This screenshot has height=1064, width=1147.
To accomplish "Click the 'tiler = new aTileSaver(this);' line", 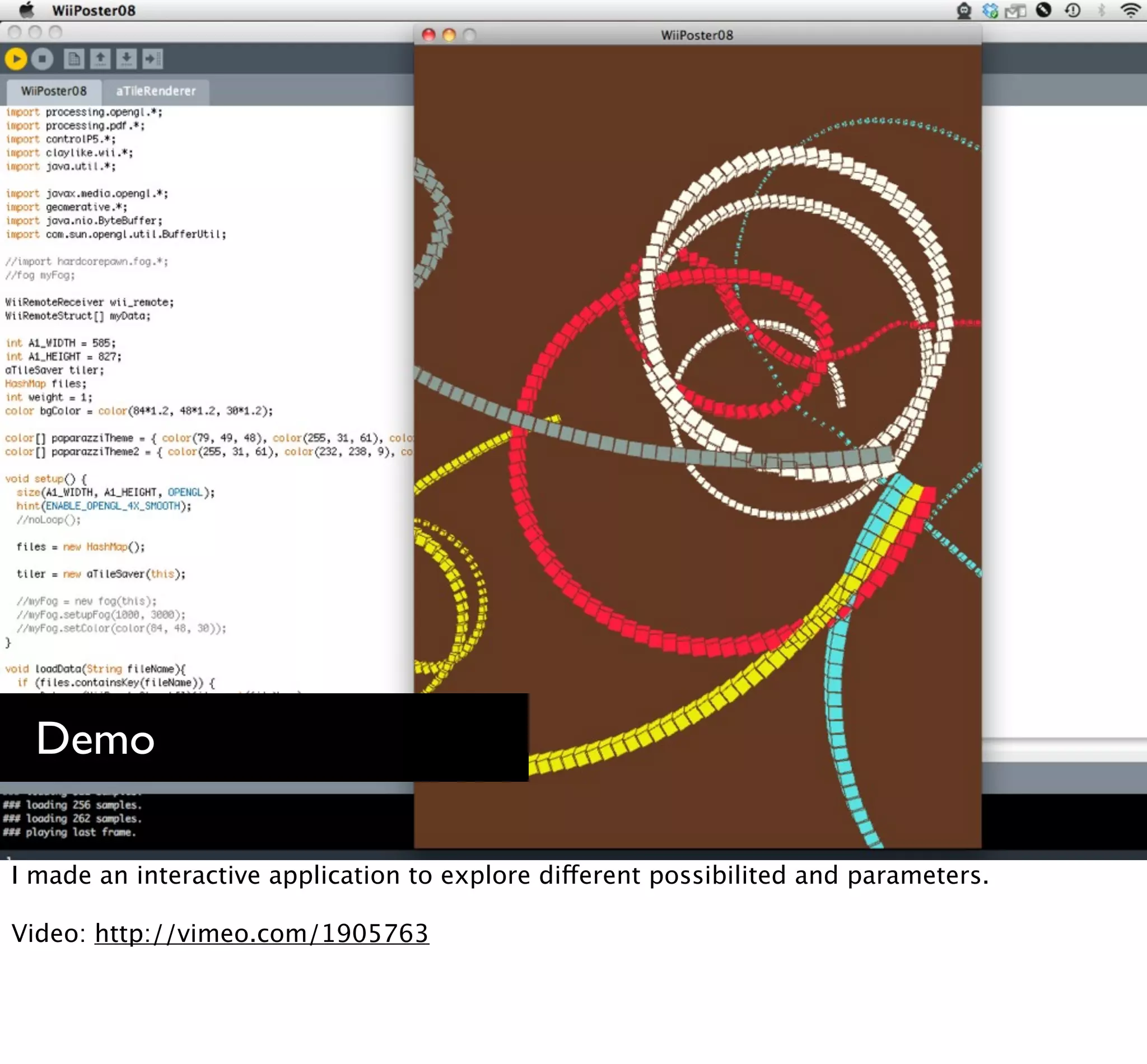I will 101,574.
